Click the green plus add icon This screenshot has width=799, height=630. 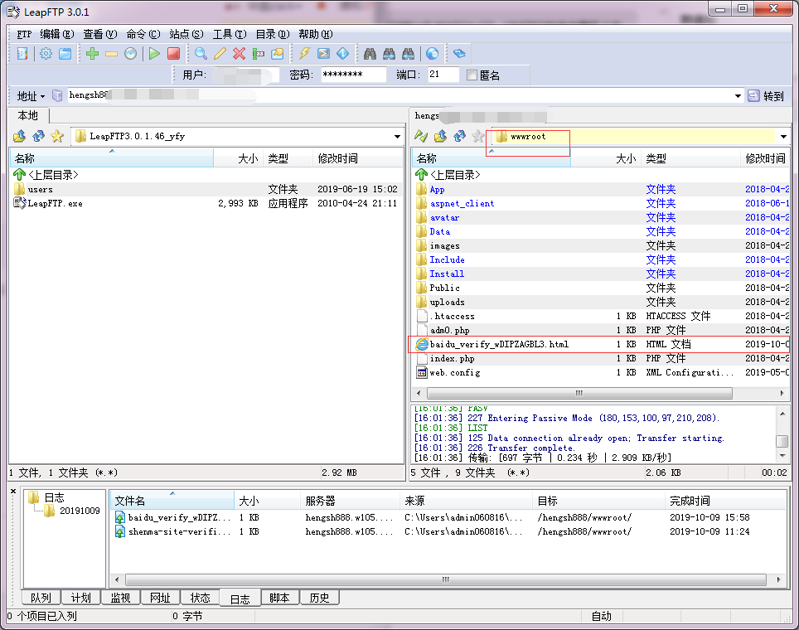(x=92, y=54)
